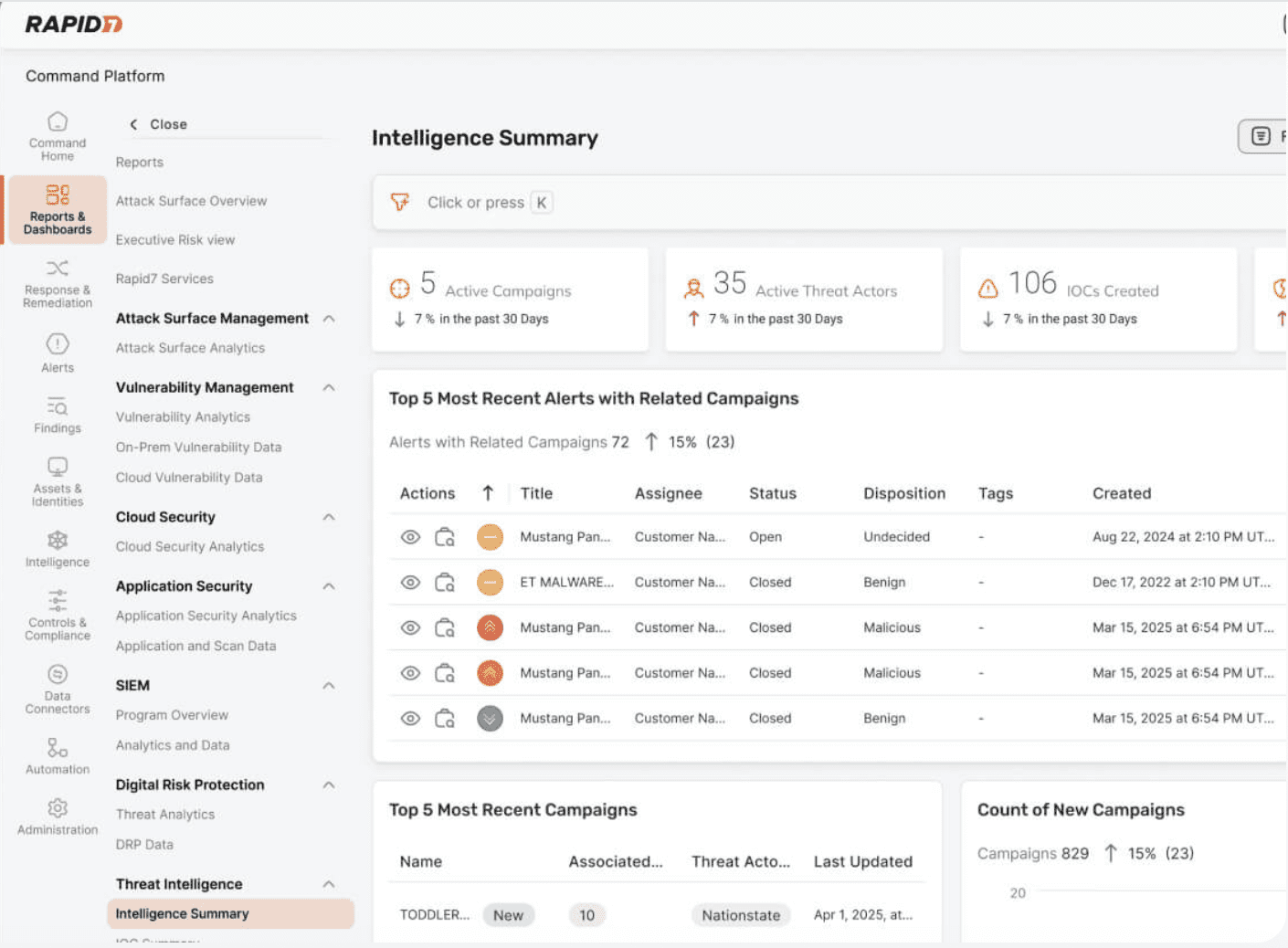
Task: Collapse SIEM section
Action: pos(329,685)
